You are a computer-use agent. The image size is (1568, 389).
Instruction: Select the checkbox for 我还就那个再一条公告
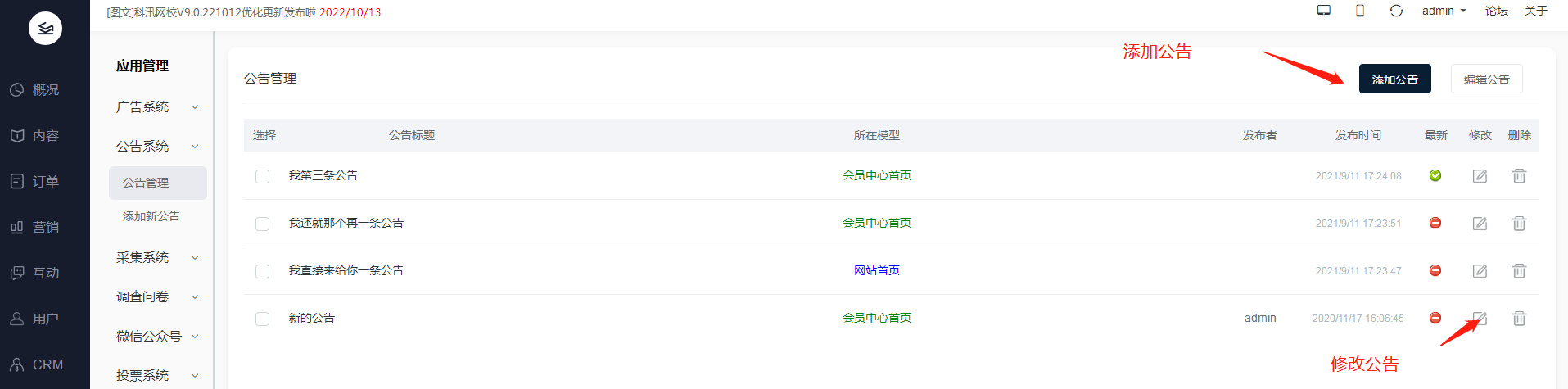point(262,224)
